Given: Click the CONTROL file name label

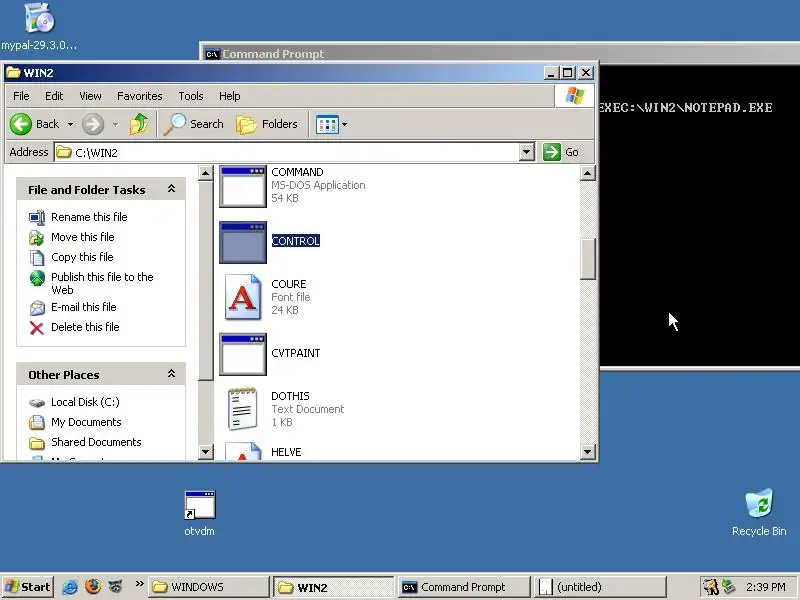Looking at the screenshot, I should pyautogui.click(x=295, y=241).
